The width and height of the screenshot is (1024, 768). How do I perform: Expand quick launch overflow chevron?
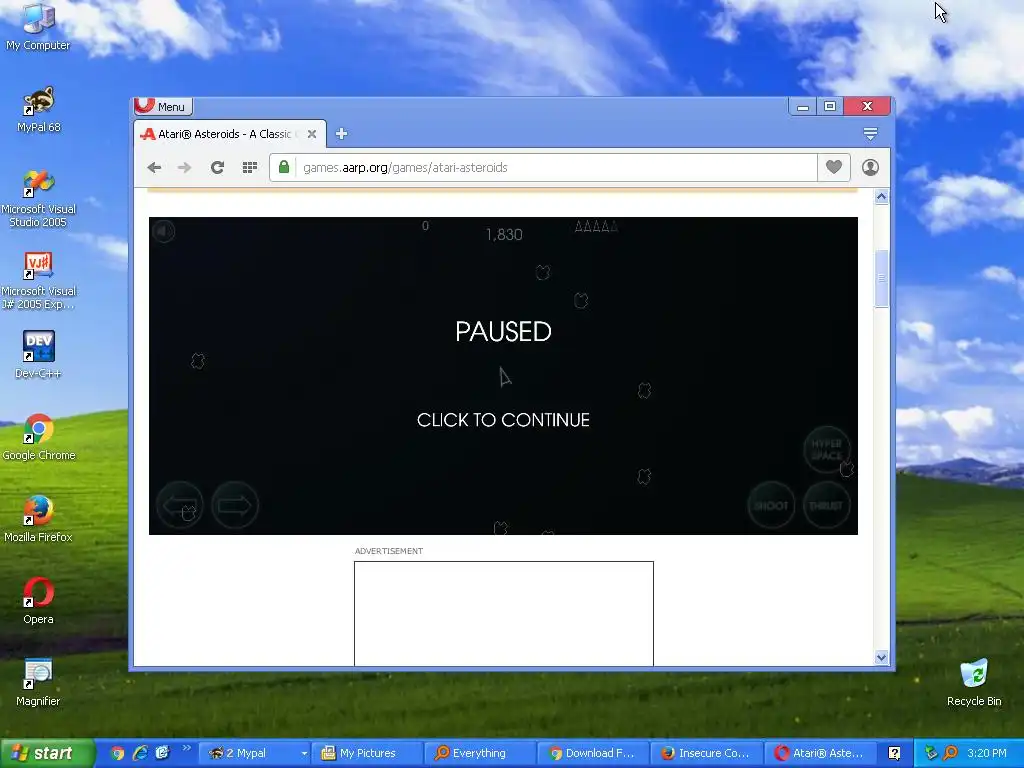tap(186, 748)
